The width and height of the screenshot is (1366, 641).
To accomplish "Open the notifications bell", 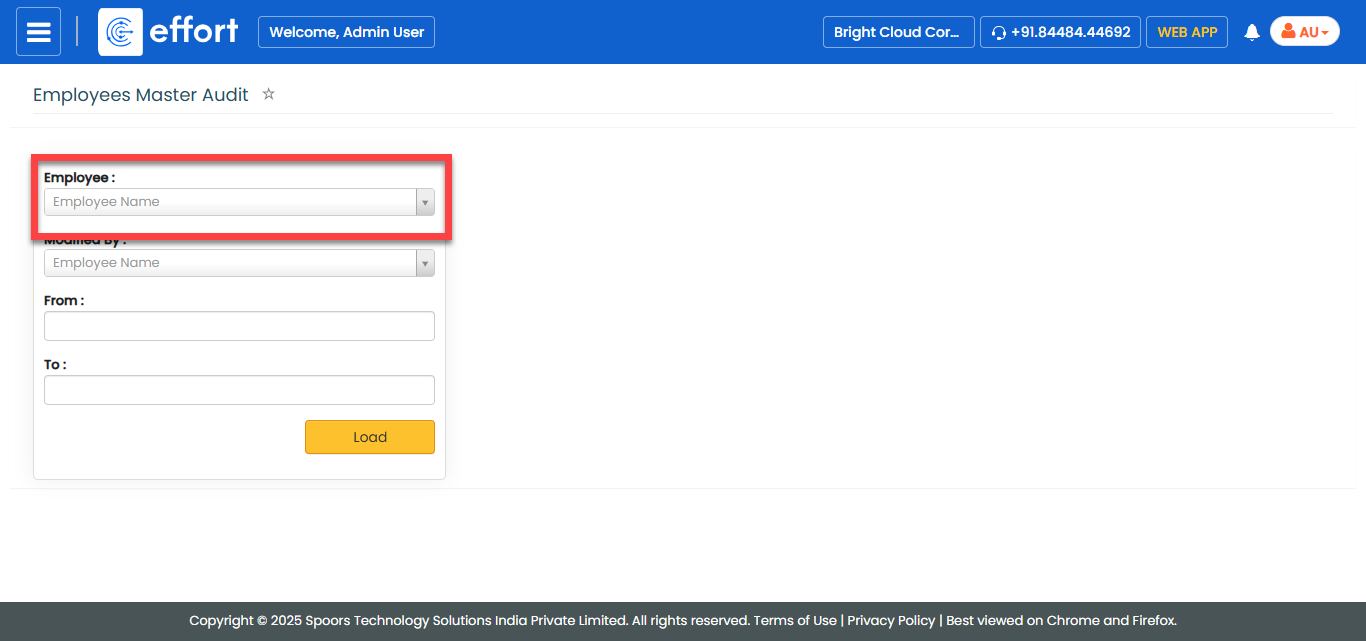I will click(x=1251, y=33).
